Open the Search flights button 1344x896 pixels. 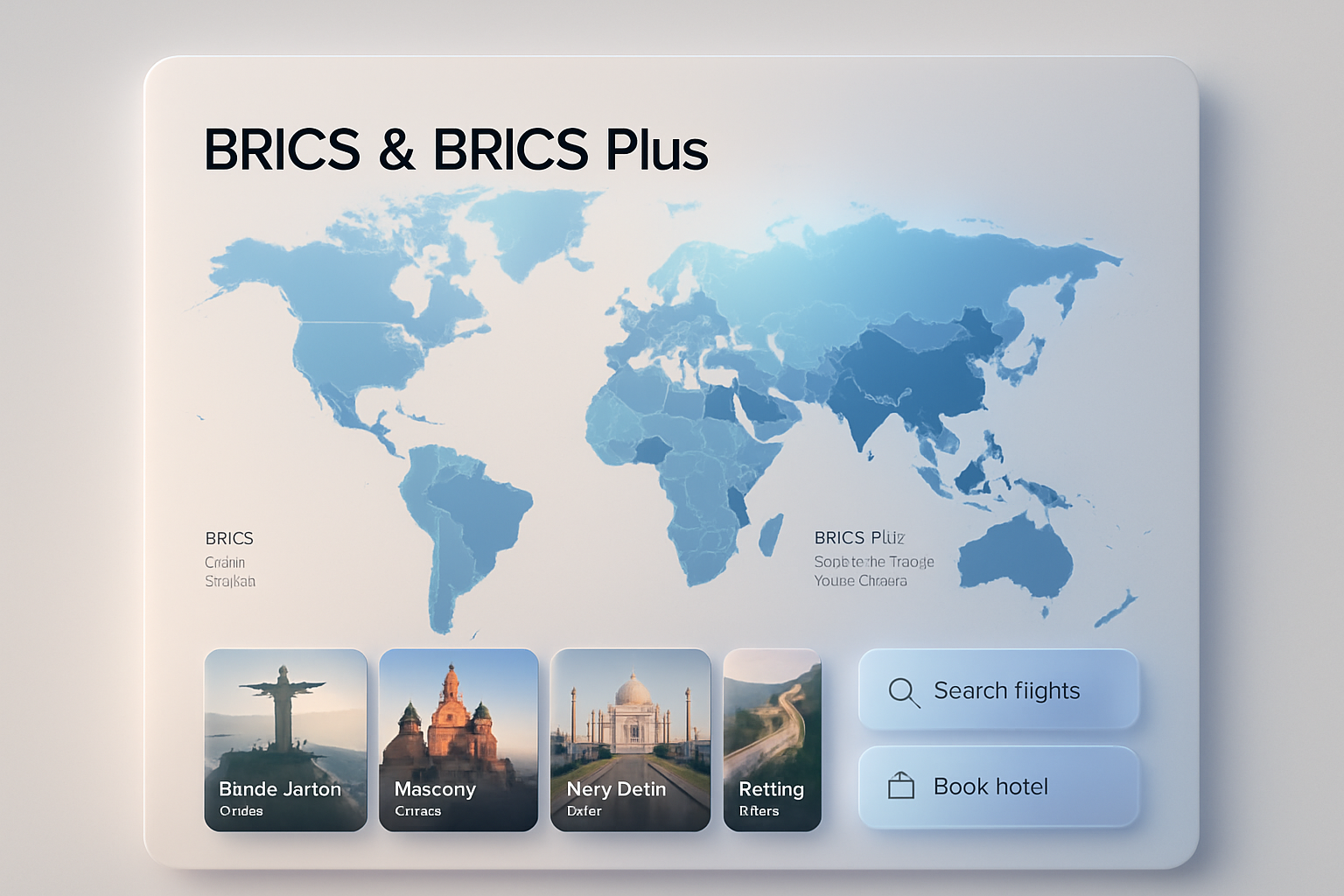pyautogui.click(x=997, y=690)
